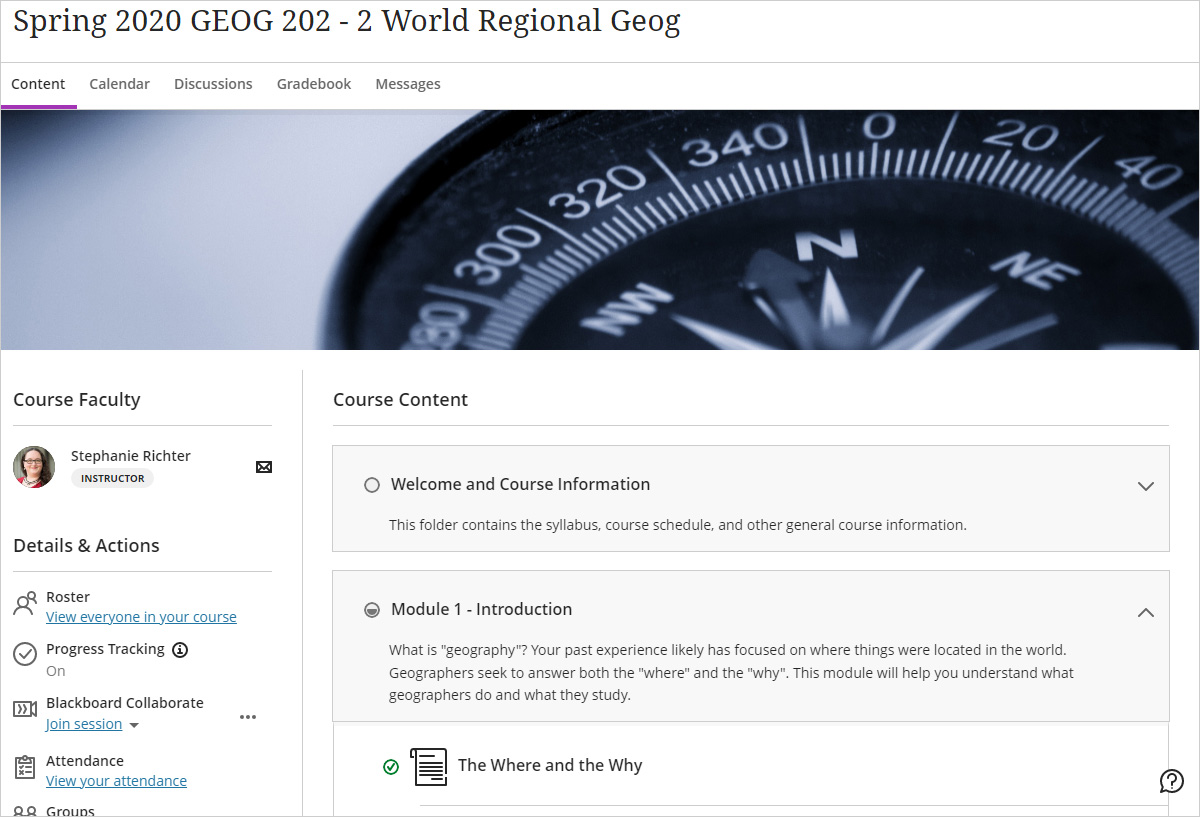Open the help question mark icon
The height and width of the screenshot is (817, 1200).
click(x=1171, y=781)
